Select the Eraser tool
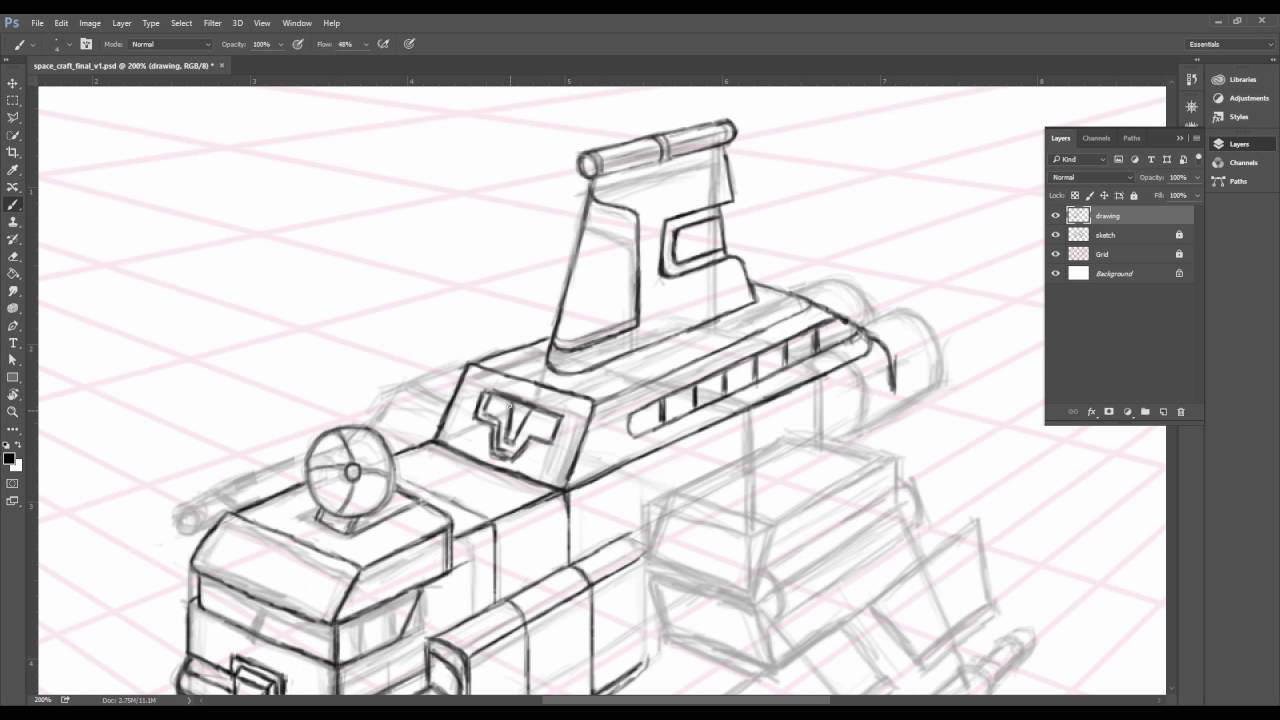Image resolution: width=1280 pixels, height=720 pixels. click(x=13, y=256)
